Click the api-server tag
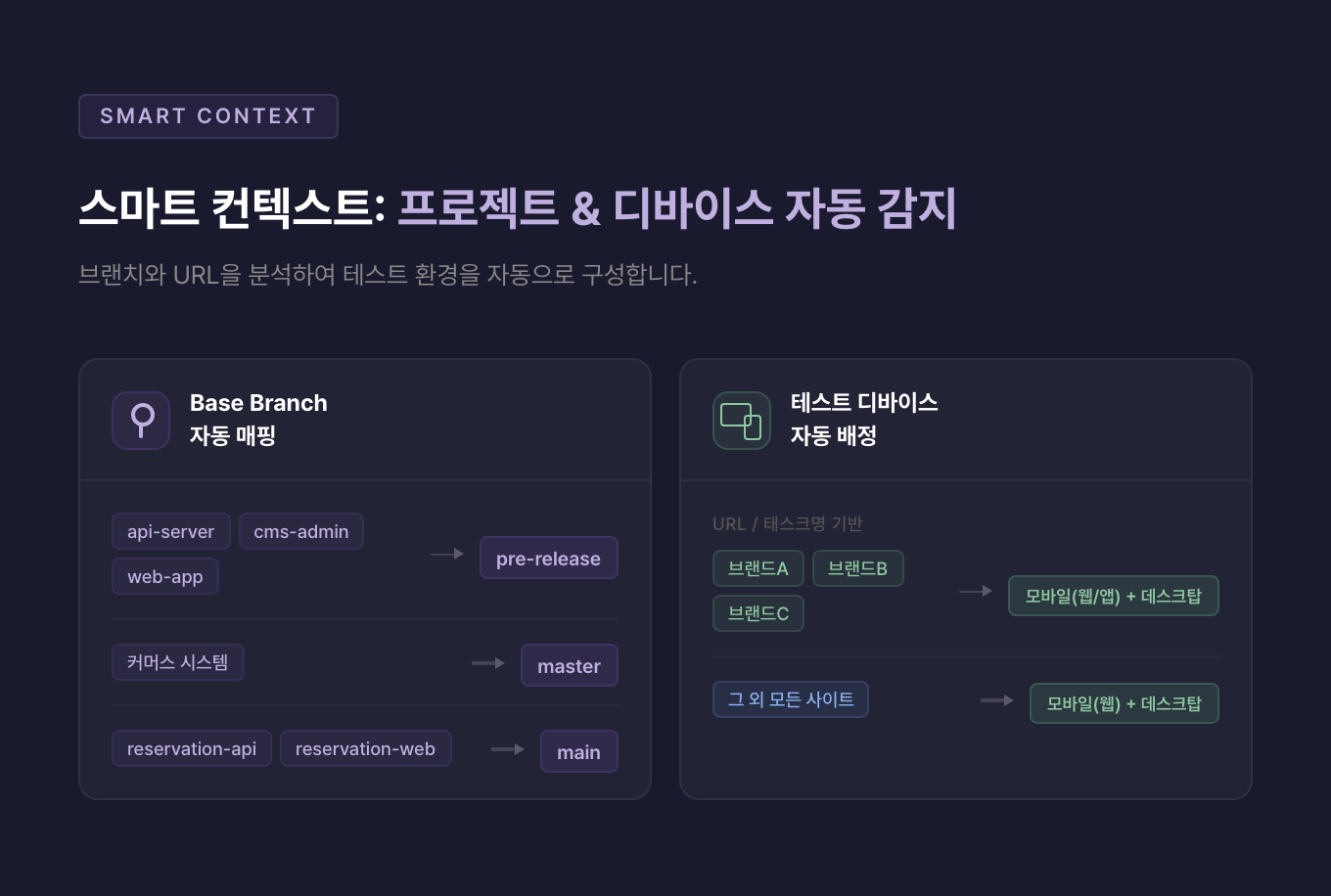Image resolution: width=1331 pixels, height=896 pixels. [x=171, y=532]
